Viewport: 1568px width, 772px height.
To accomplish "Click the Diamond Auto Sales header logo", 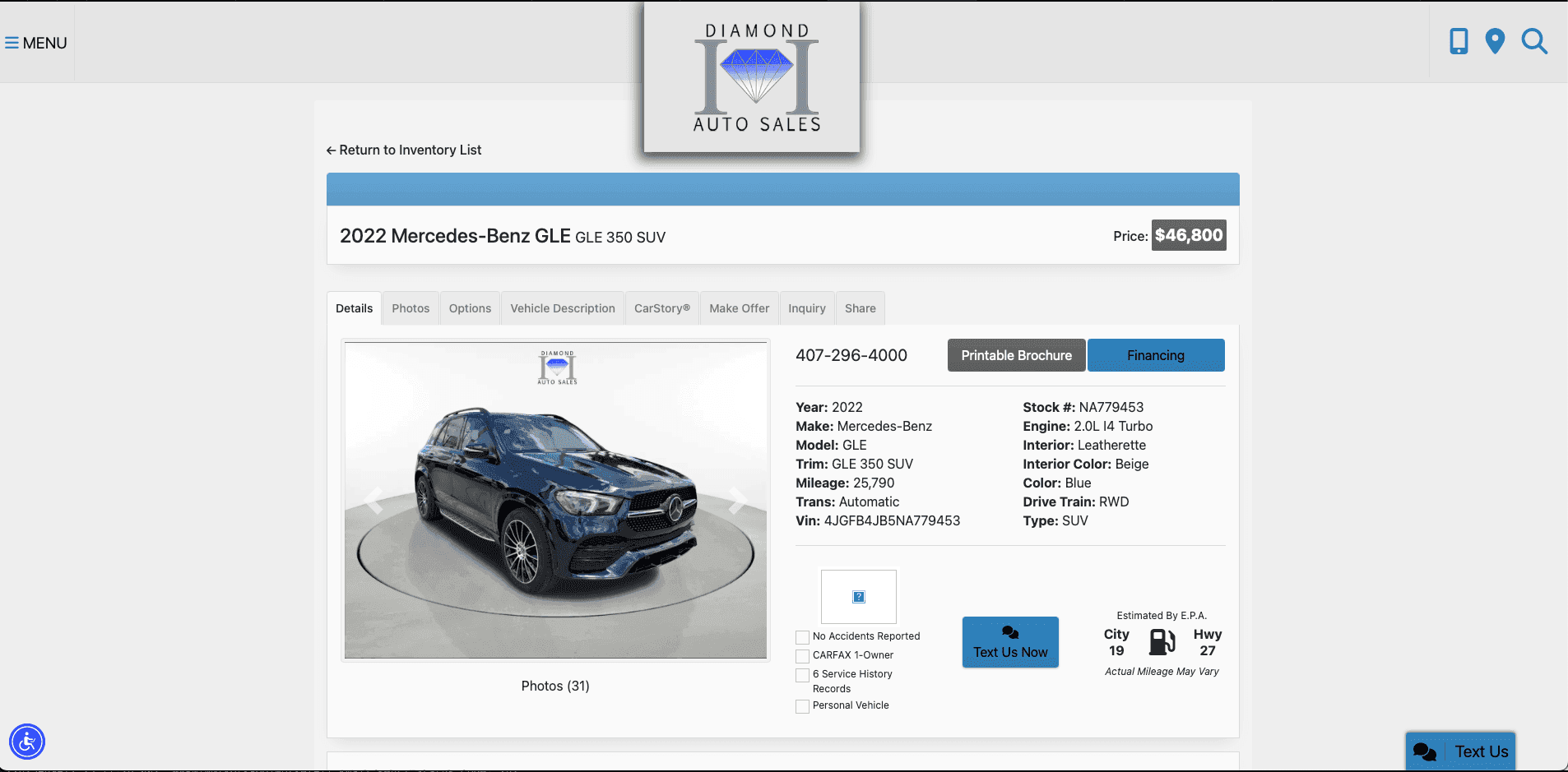I will click(751, 76).
